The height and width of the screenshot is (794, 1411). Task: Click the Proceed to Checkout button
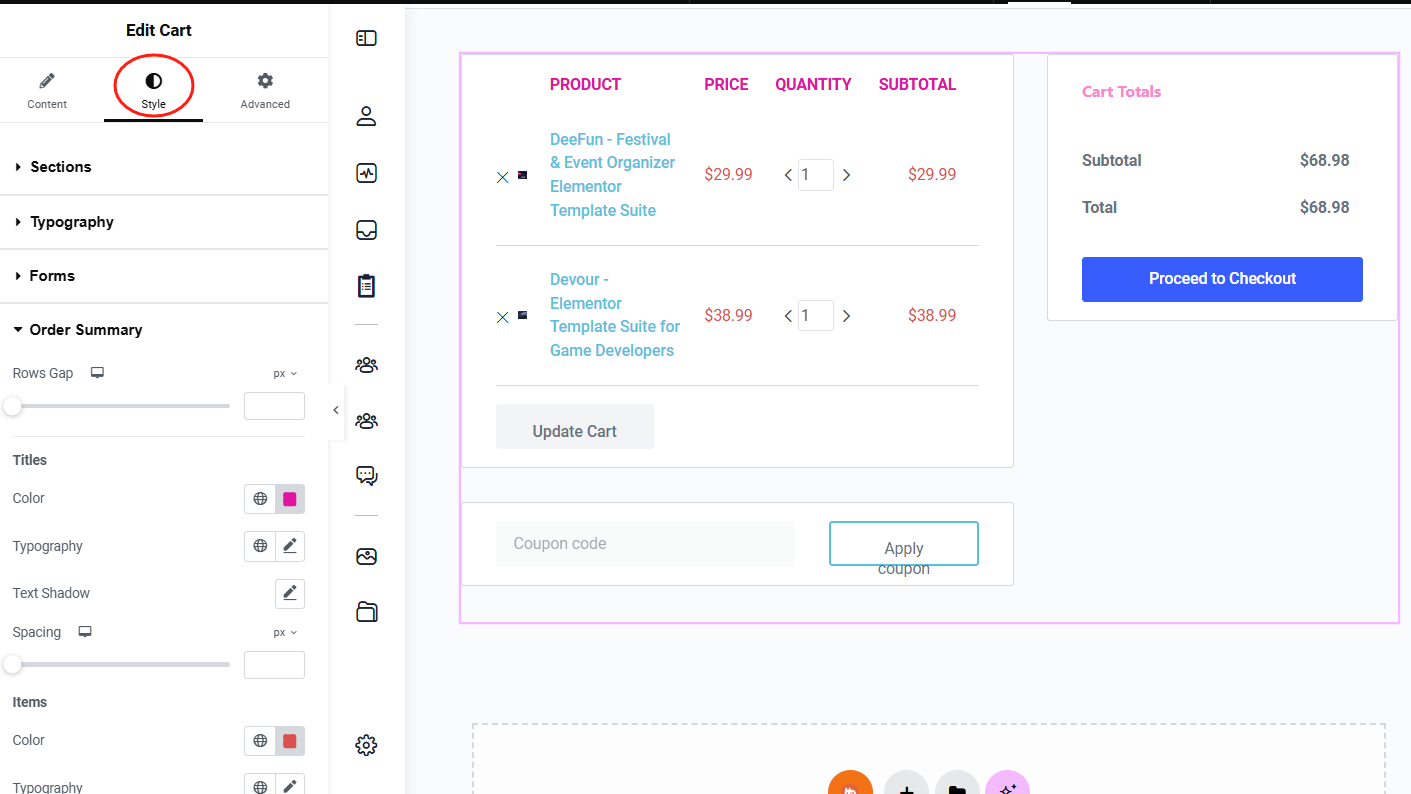tap(1221, 279)
